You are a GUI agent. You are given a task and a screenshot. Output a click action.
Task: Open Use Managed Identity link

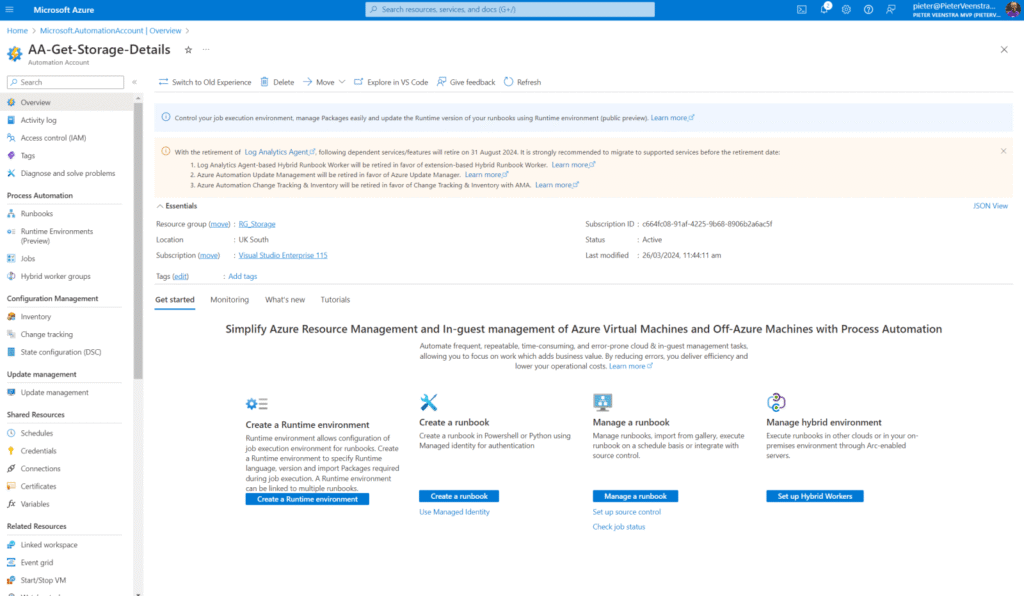coord(454,512)
